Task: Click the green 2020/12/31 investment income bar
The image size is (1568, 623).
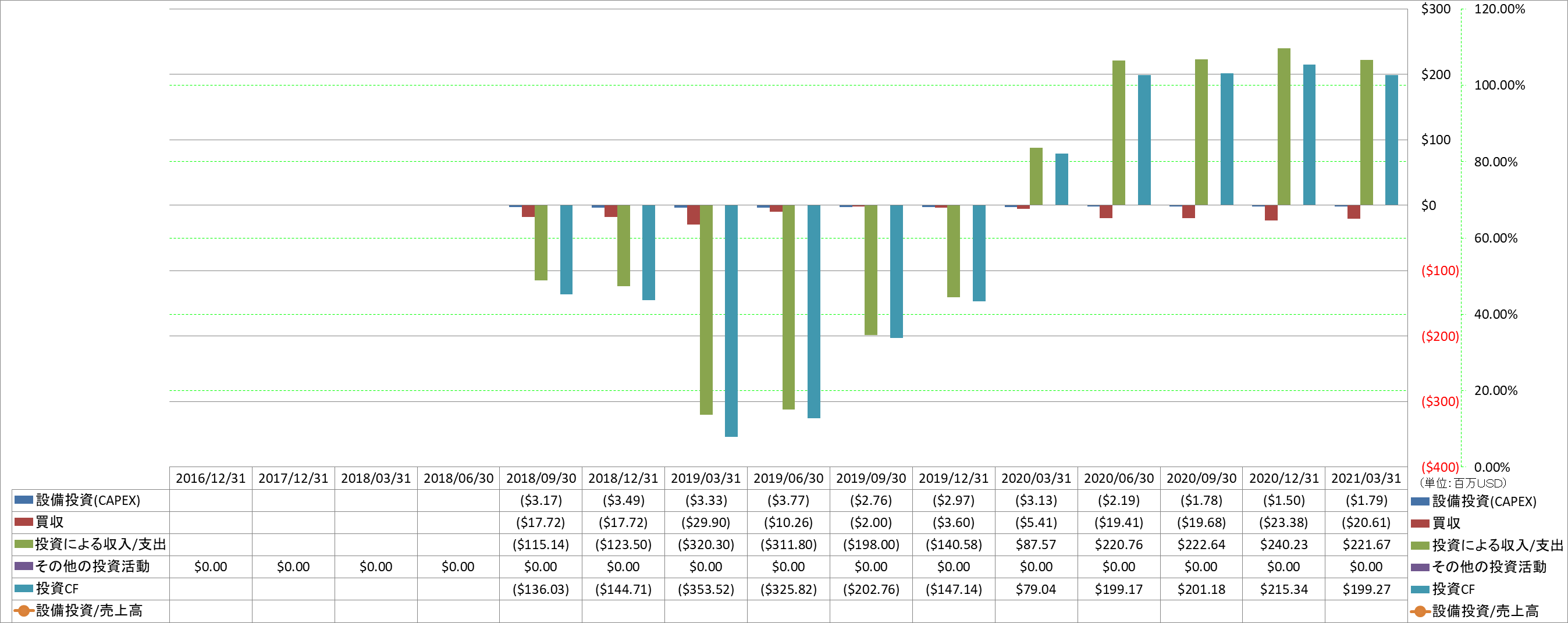Action: coord(1283,127)
